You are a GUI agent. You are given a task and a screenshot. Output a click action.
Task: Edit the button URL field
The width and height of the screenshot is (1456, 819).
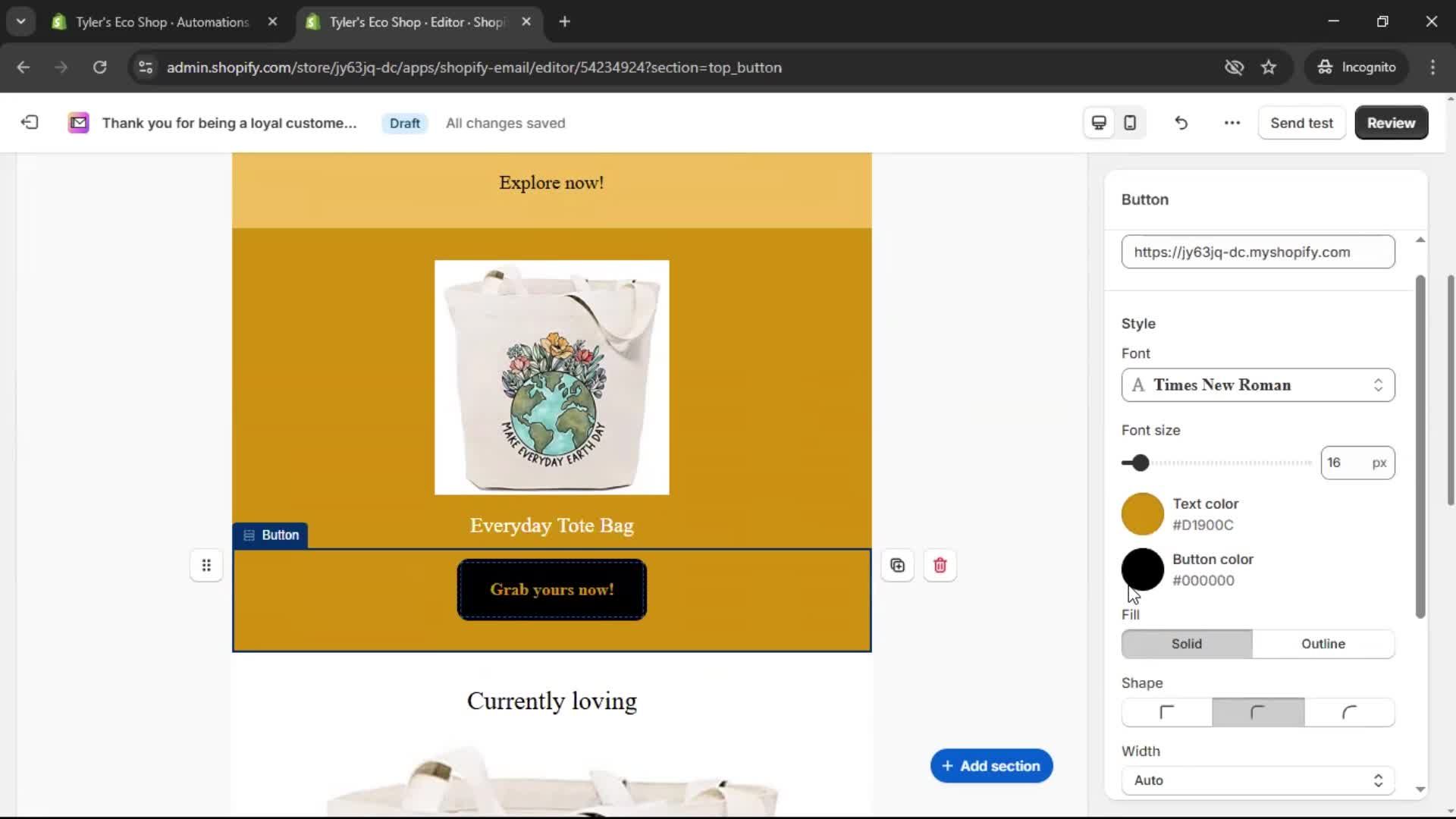coord(1257,252)
